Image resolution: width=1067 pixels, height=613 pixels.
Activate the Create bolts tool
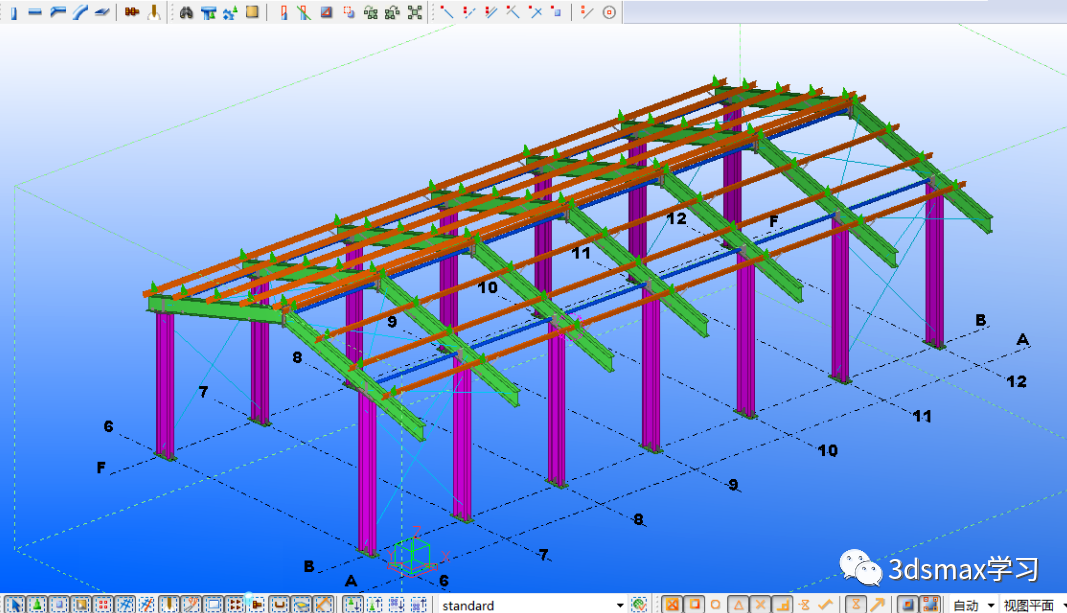pos(132,12)
